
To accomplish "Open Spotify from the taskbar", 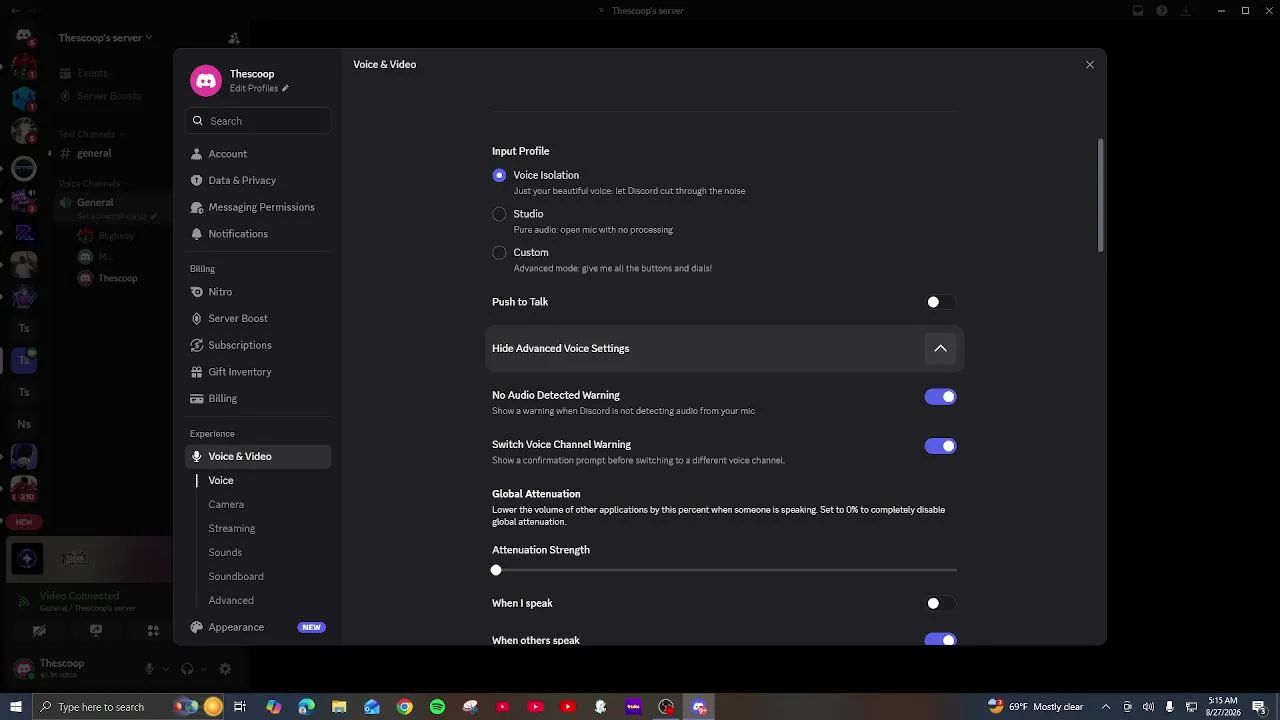I will pos(437,707).
